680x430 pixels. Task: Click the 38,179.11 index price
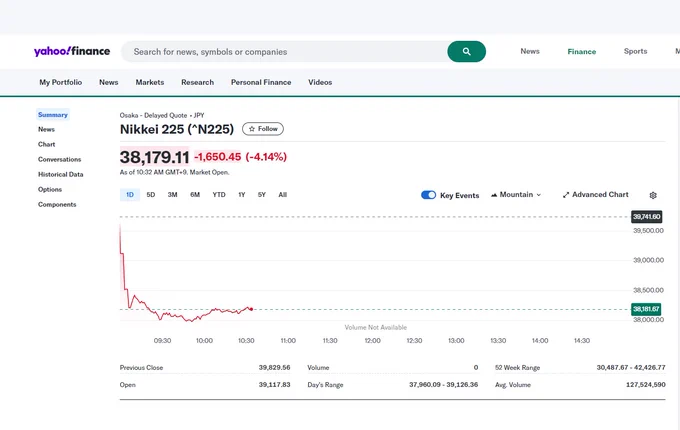pyautogui.click(x=154, y=157)
